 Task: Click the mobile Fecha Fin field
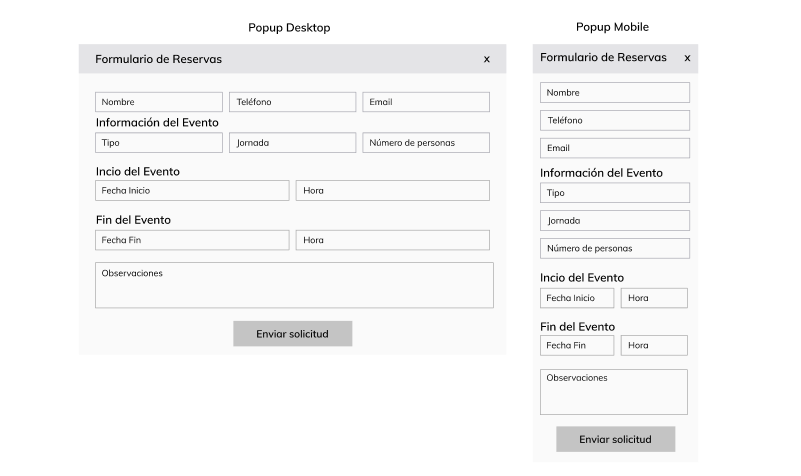point(577,345)
